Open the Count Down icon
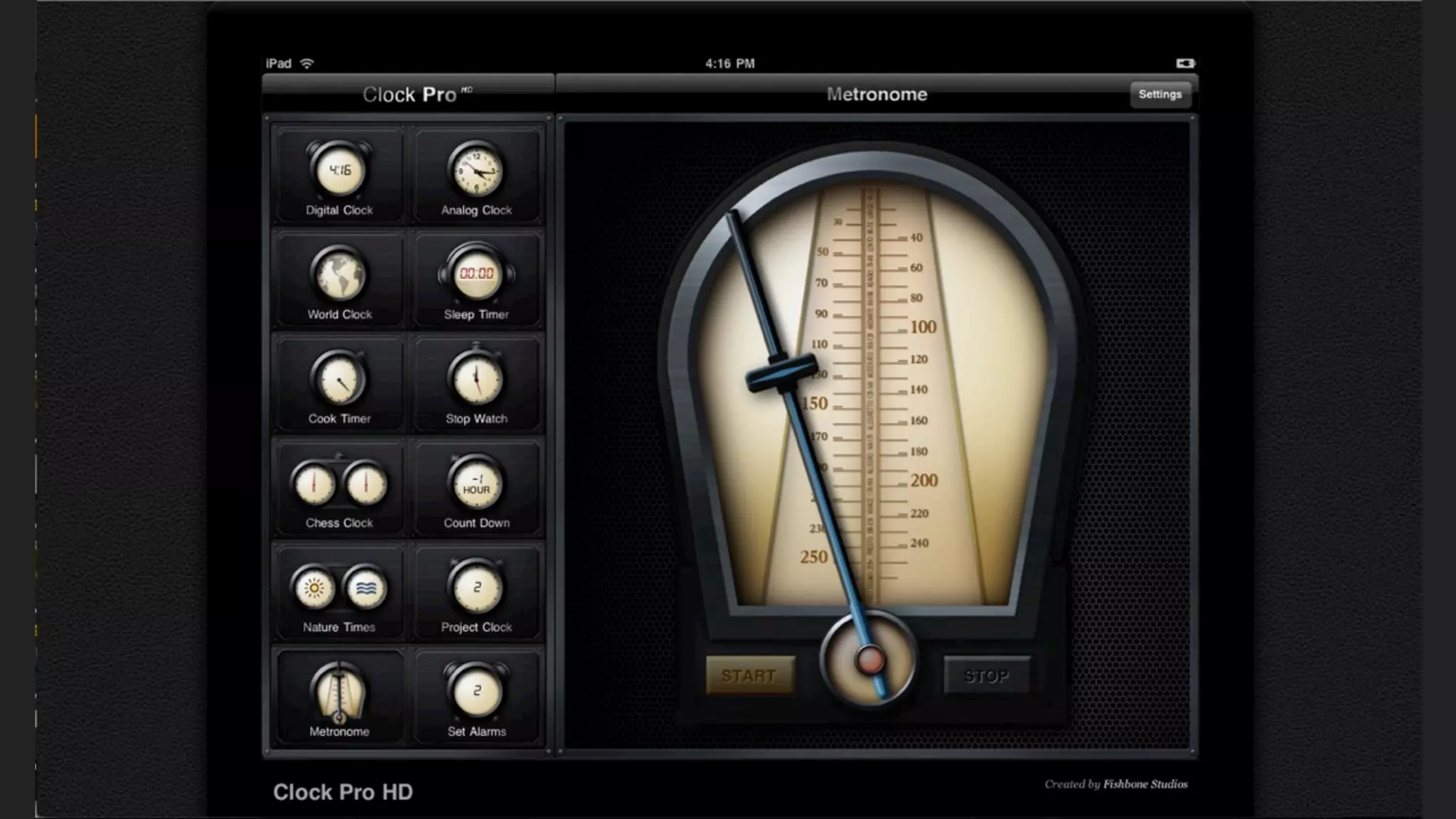 click(x=476, y=485)
